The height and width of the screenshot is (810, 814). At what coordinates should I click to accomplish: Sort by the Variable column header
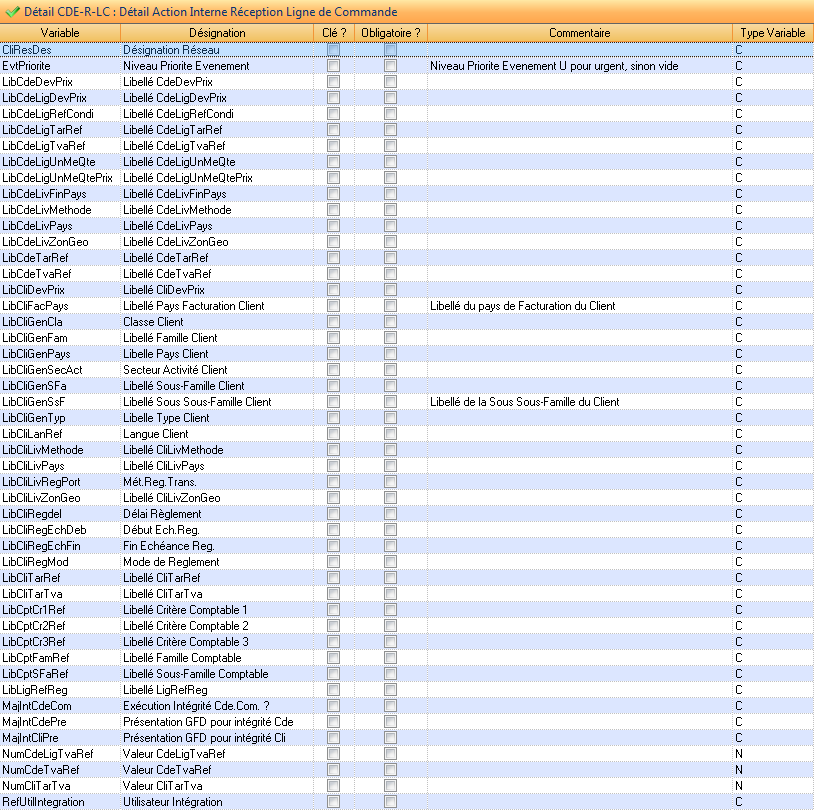coord(59,33)
